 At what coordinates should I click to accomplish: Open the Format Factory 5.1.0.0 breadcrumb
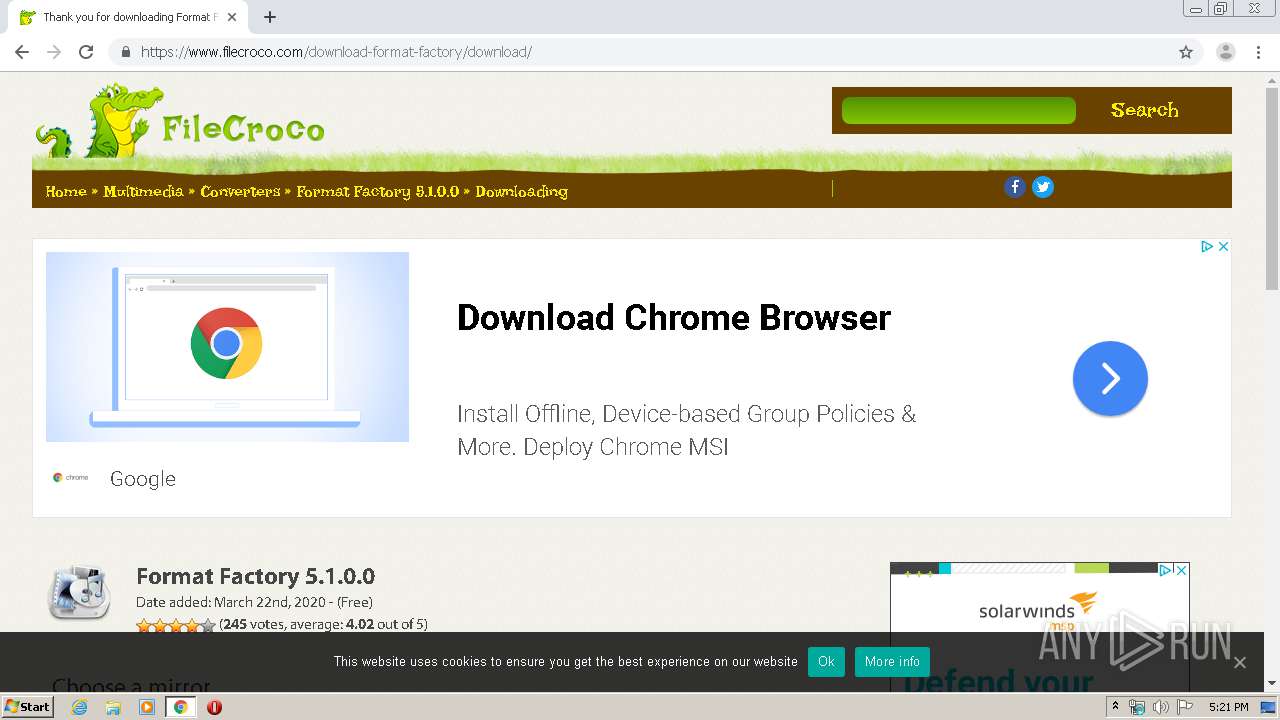(x=377, y=191)
